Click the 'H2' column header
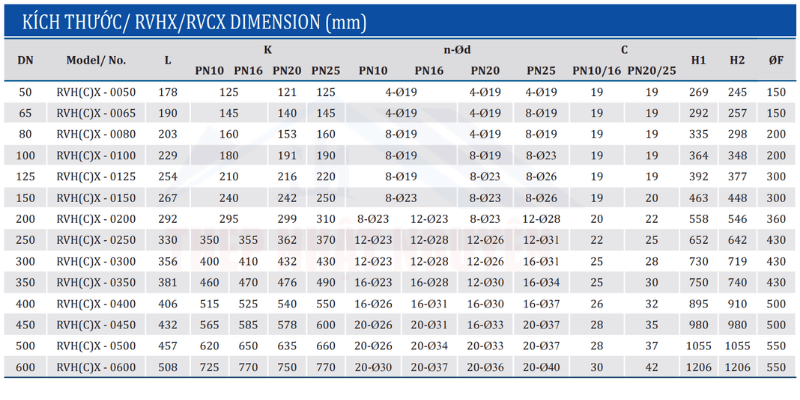The height and width of the screenshot is (400, 800). [737, 60]
